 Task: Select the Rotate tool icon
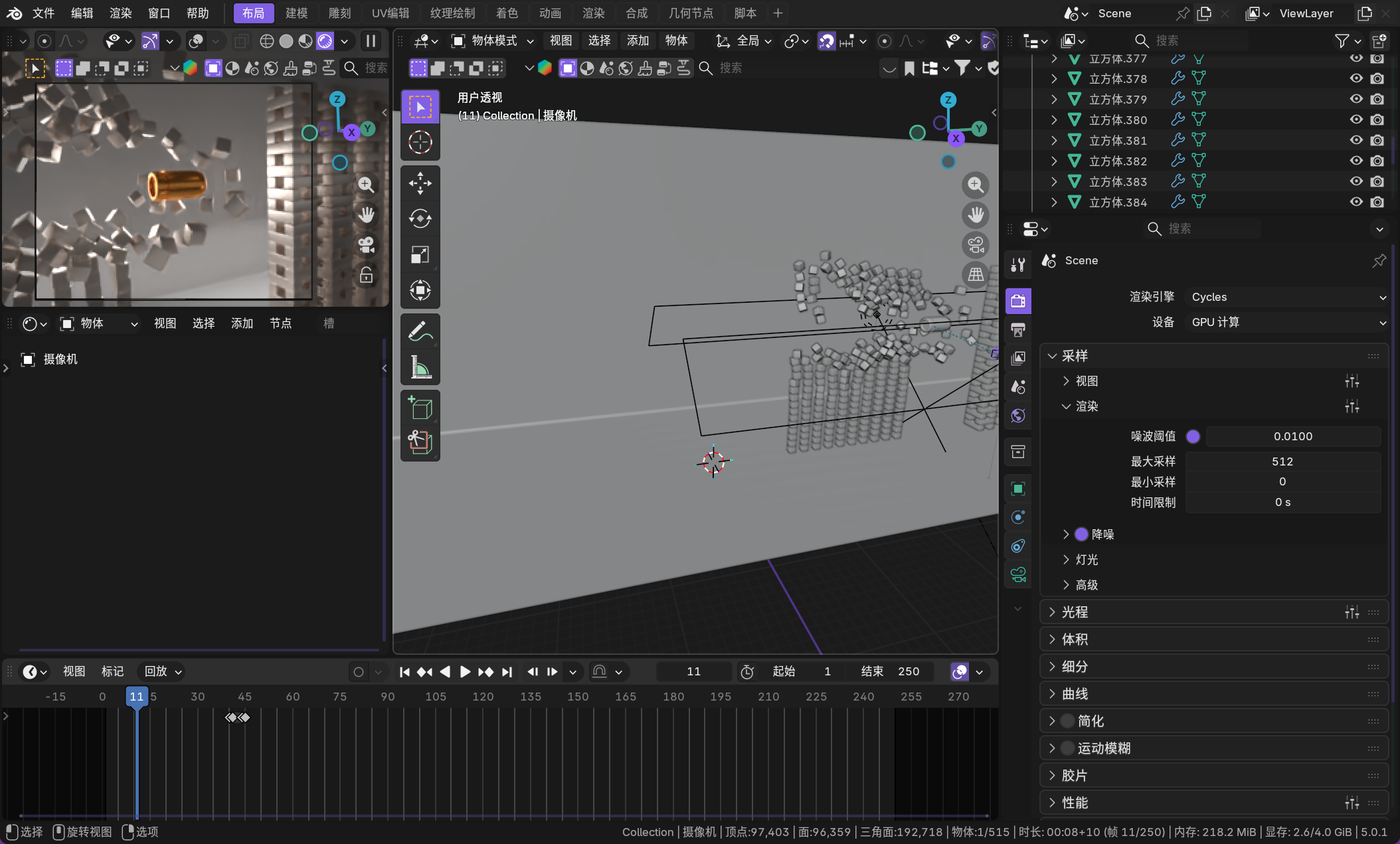(x=420, y=218)
